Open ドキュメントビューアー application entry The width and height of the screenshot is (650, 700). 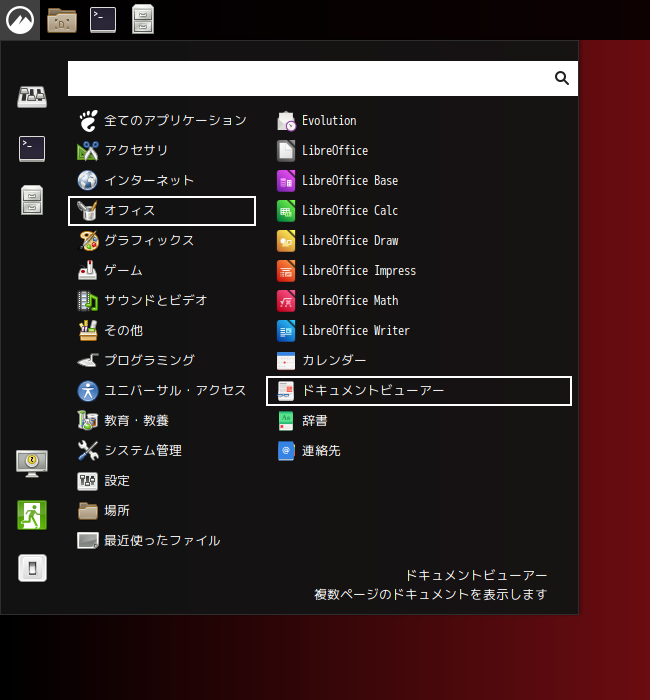(419, 391)
